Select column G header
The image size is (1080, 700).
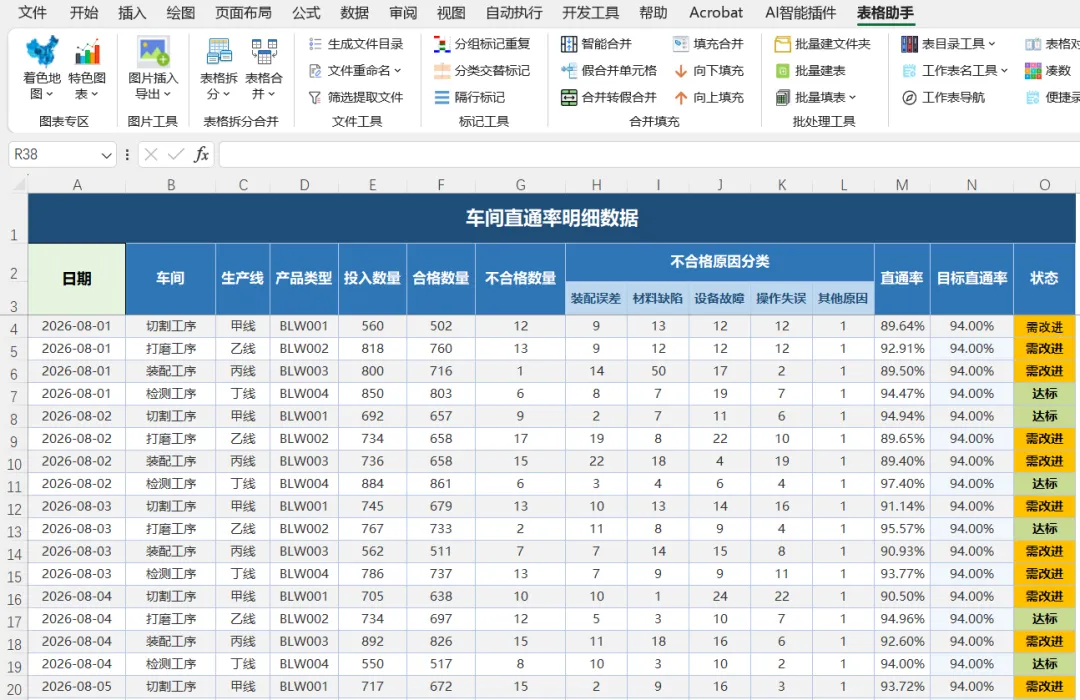click(521, 185)
